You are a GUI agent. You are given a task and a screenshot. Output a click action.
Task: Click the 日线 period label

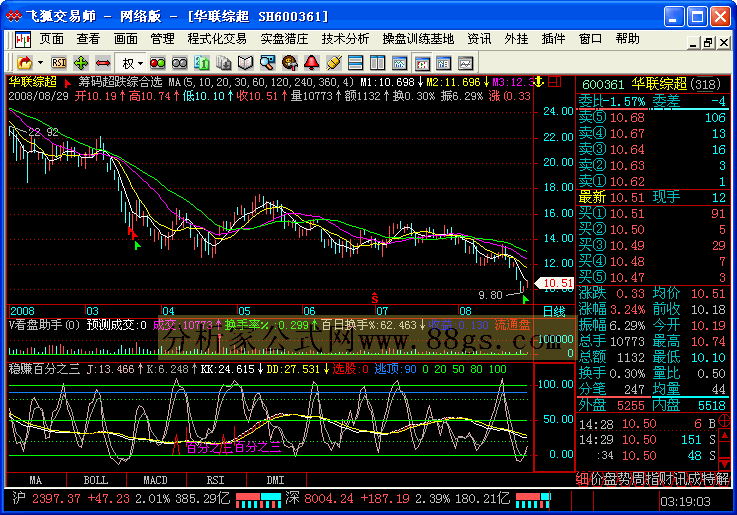554,311
